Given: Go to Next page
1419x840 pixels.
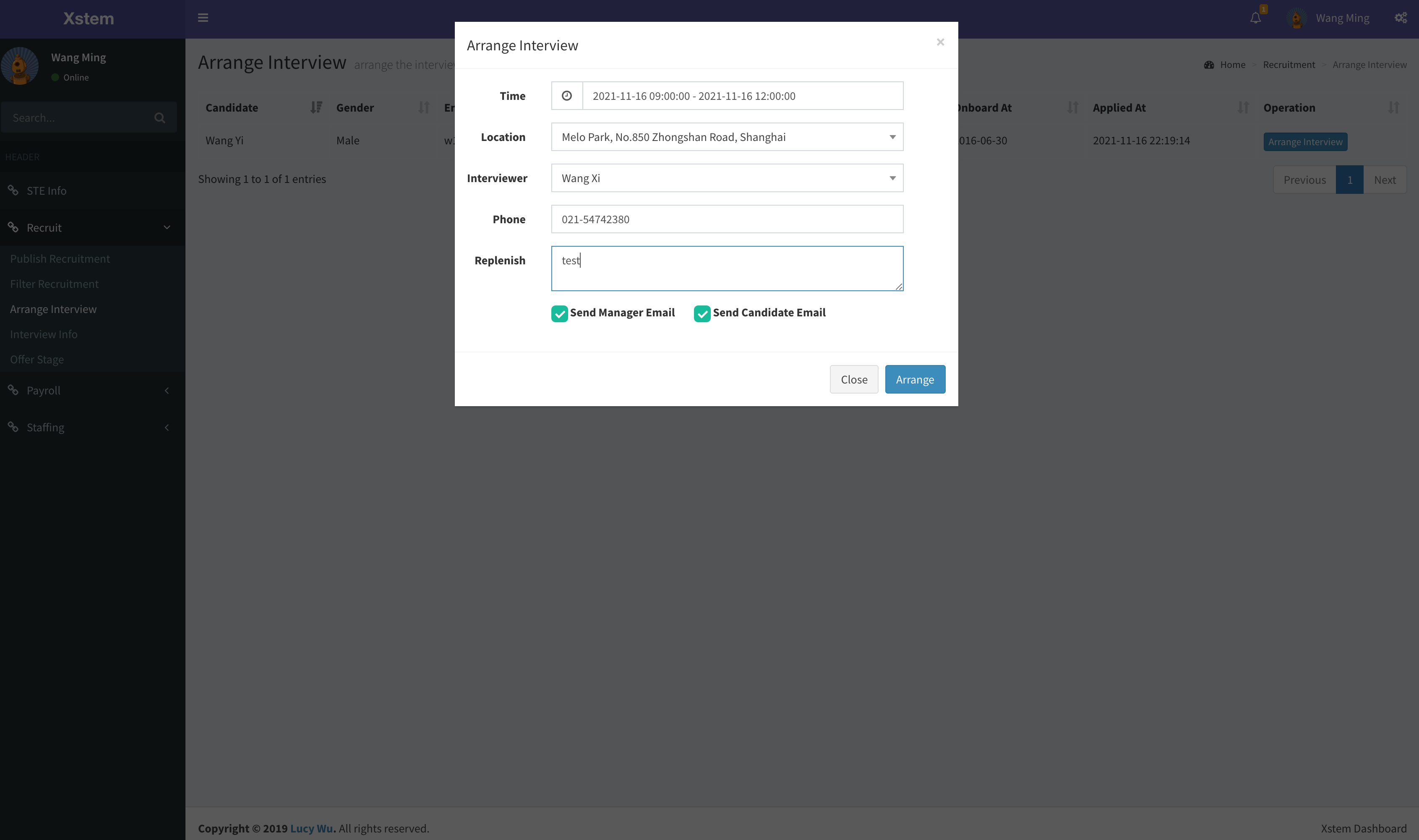Looking at the screenshot, I should point(1385,180).
